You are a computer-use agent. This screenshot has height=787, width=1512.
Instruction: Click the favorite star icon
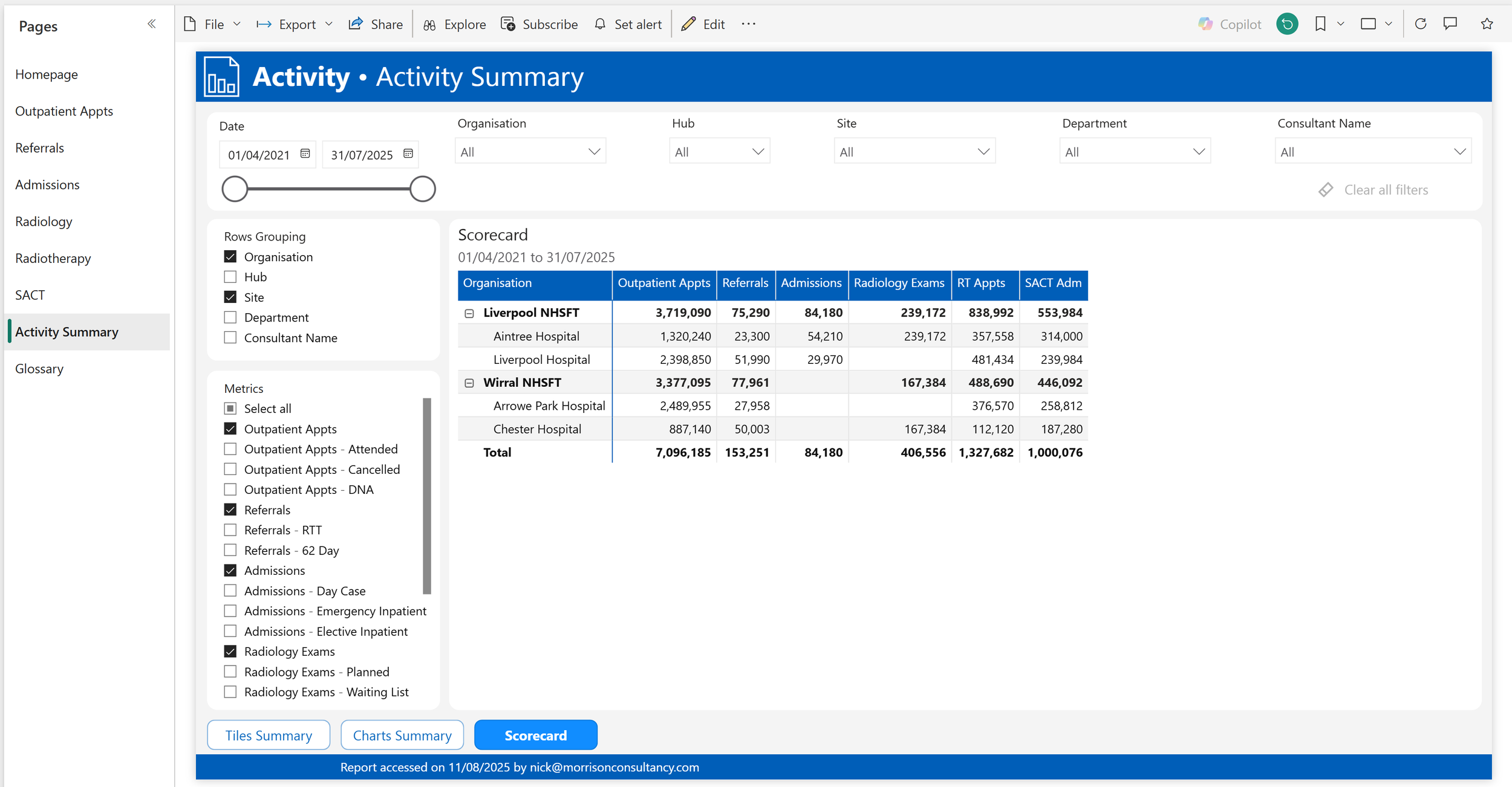tap(1487, 24)
